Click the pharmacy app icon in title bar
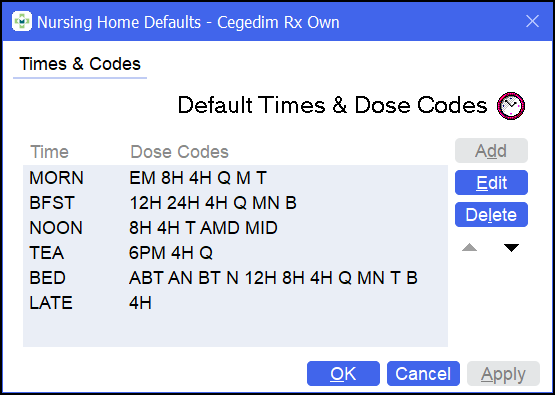This screenshot has width=555, height=395. point(22,21)
